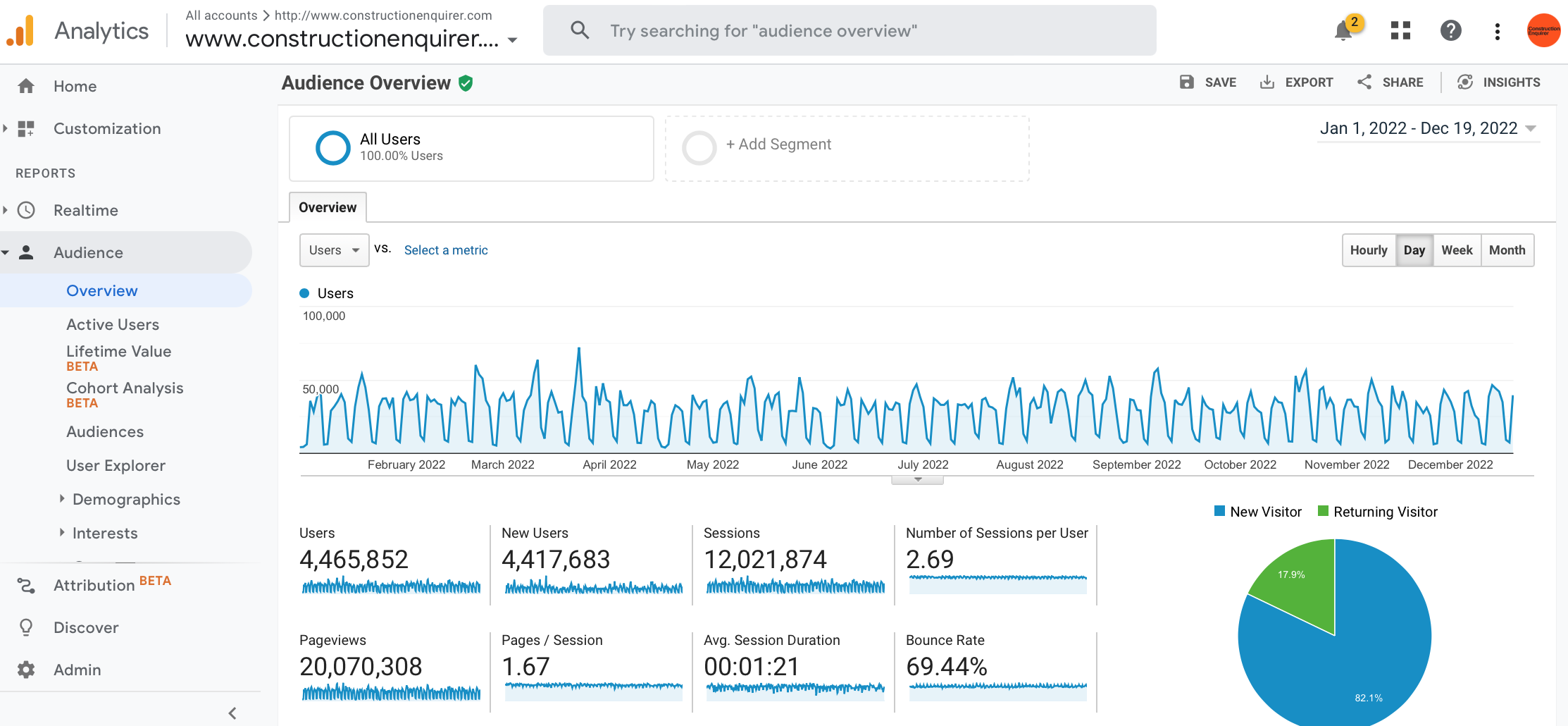Open the notifications bell

pos(1344,30)
